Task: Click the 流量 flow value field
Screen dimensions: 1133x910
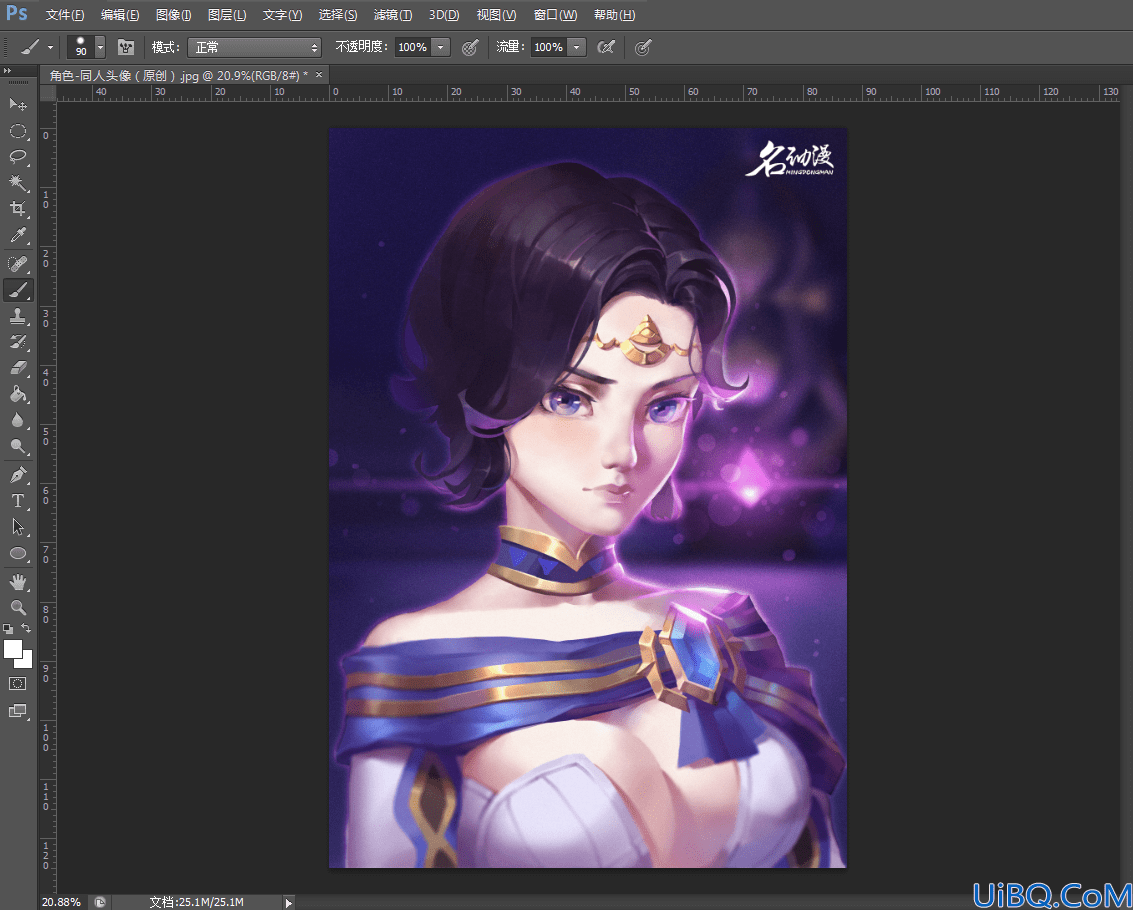Action: click(x=548, y=48)
